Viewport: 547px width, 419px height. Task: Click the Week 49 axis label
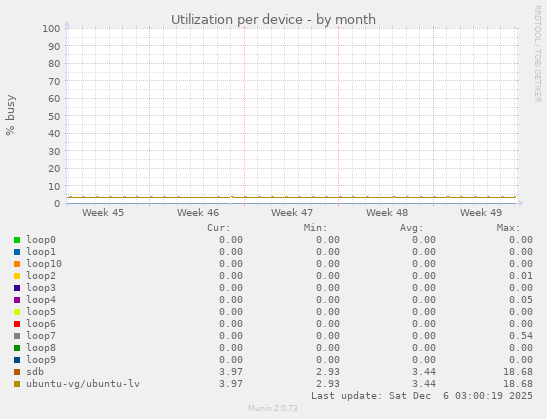point(481,212)
